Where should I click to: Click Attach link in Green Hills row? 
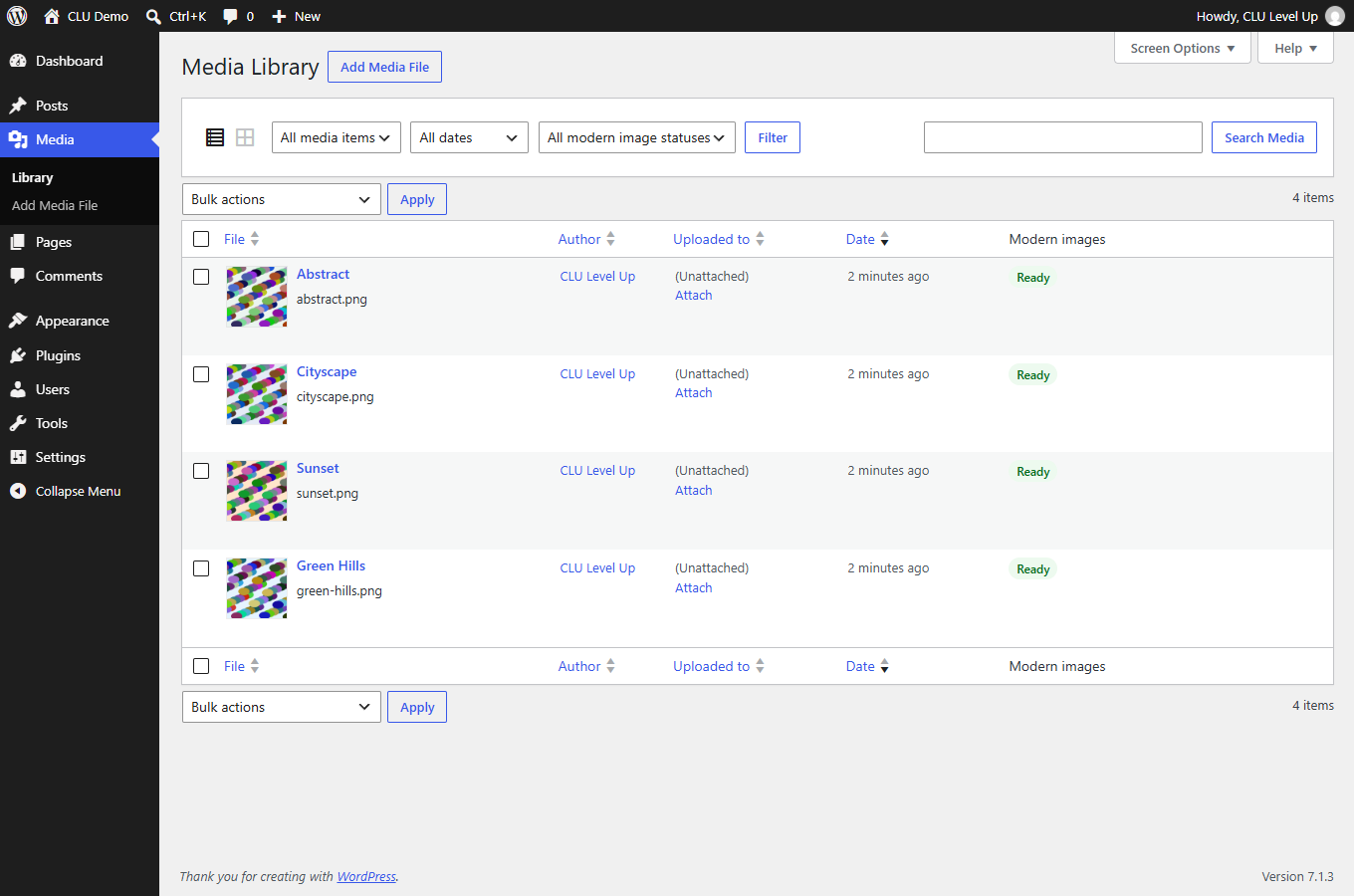point(694,587)
